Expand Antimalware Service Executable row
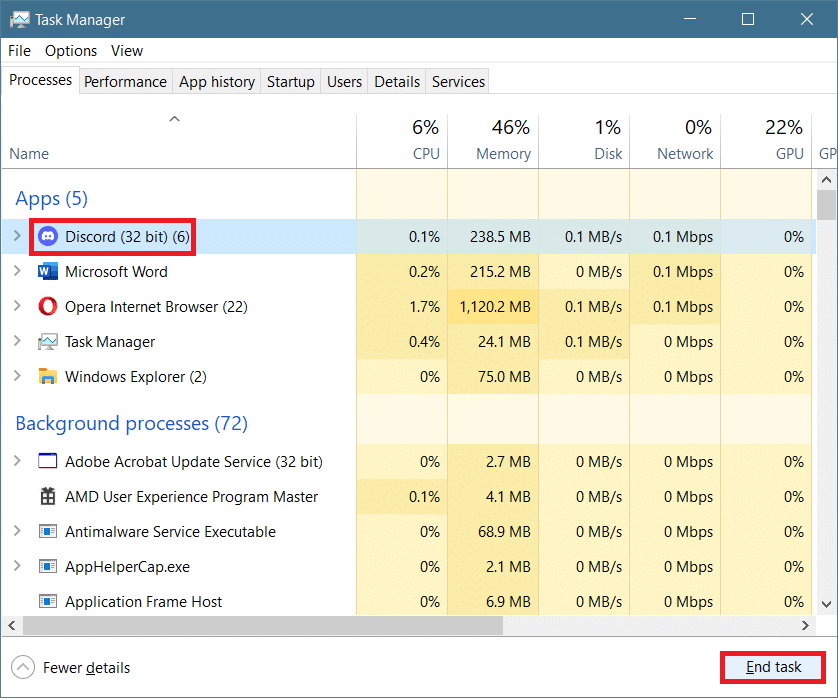Screen dimensions: 838x698 [17, 531]
